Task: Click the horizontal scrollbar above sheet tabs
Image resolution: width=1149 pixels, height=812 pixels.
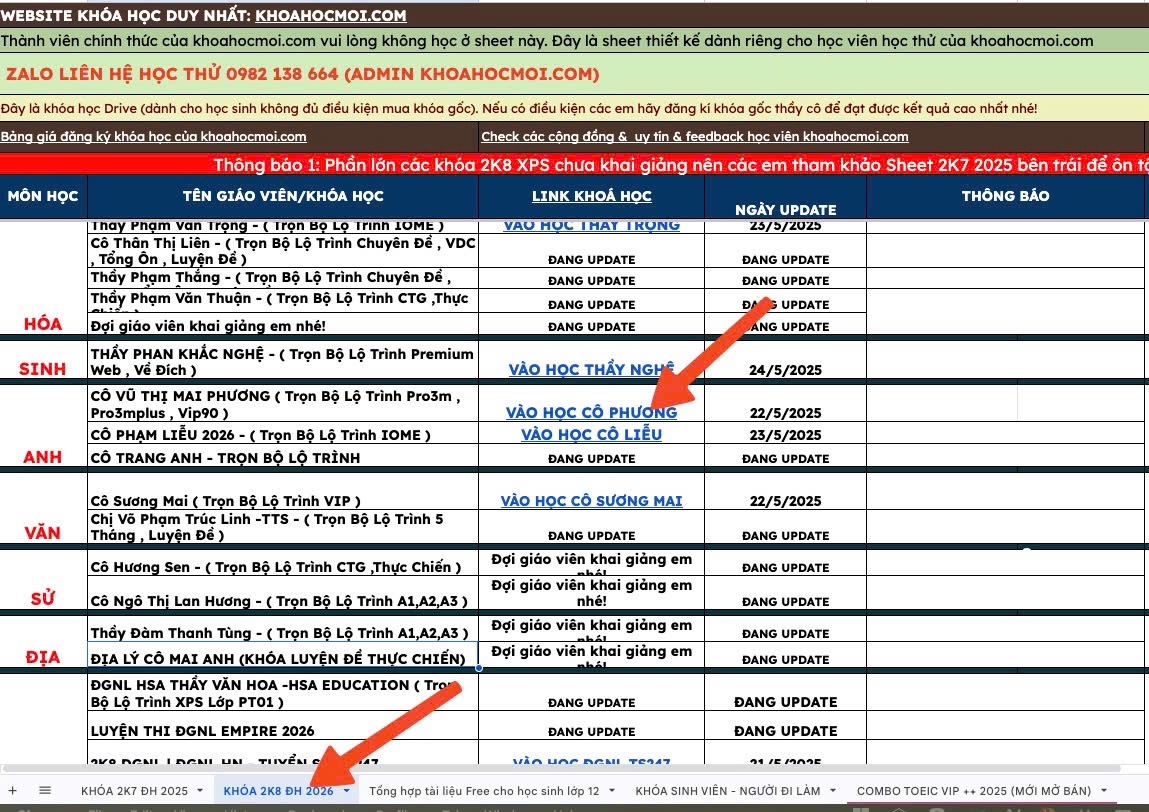Action: coord(561,768)
